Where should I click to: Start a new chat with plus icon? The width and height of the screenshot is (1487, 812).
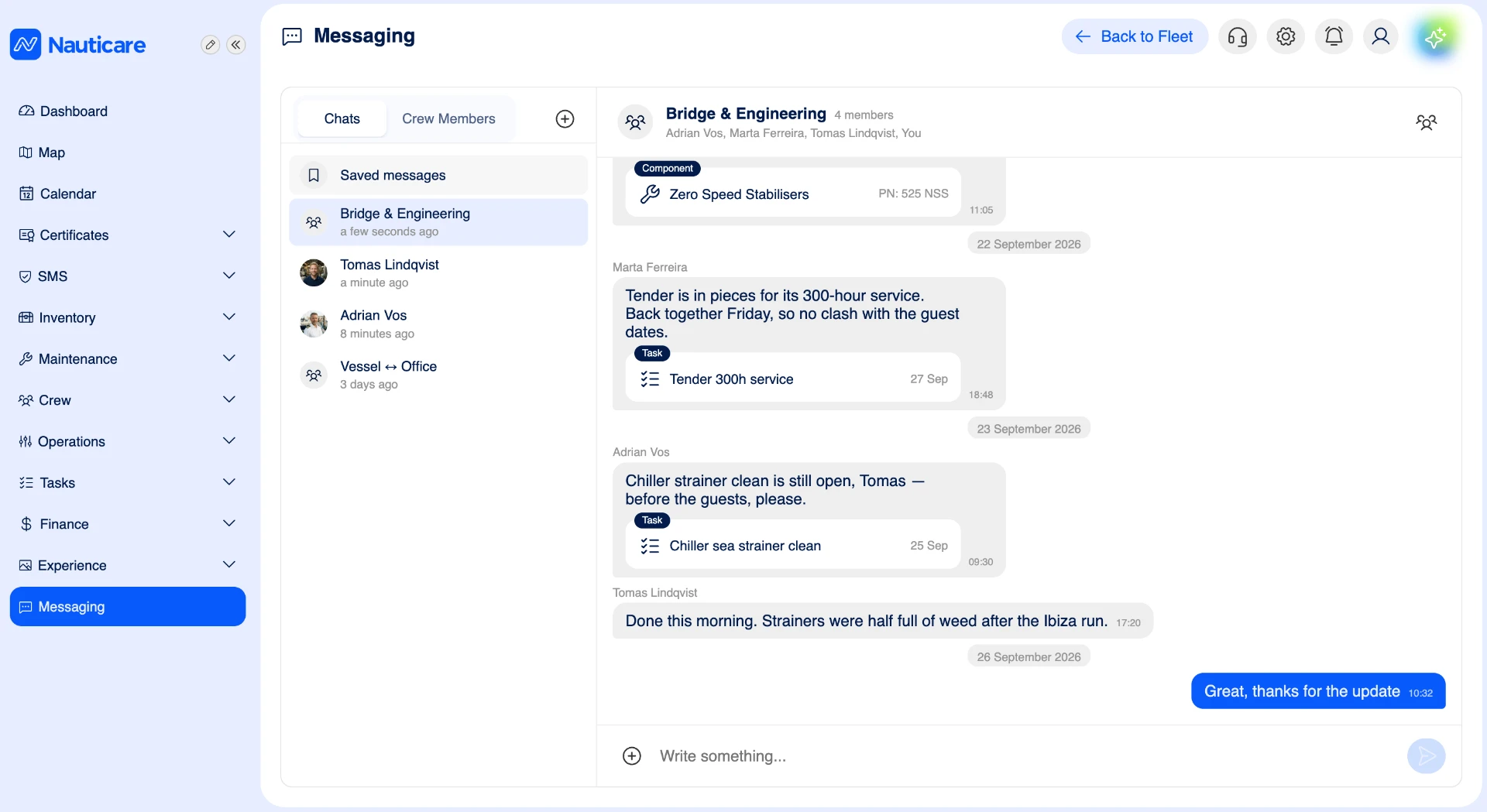[x=565, y=118]
